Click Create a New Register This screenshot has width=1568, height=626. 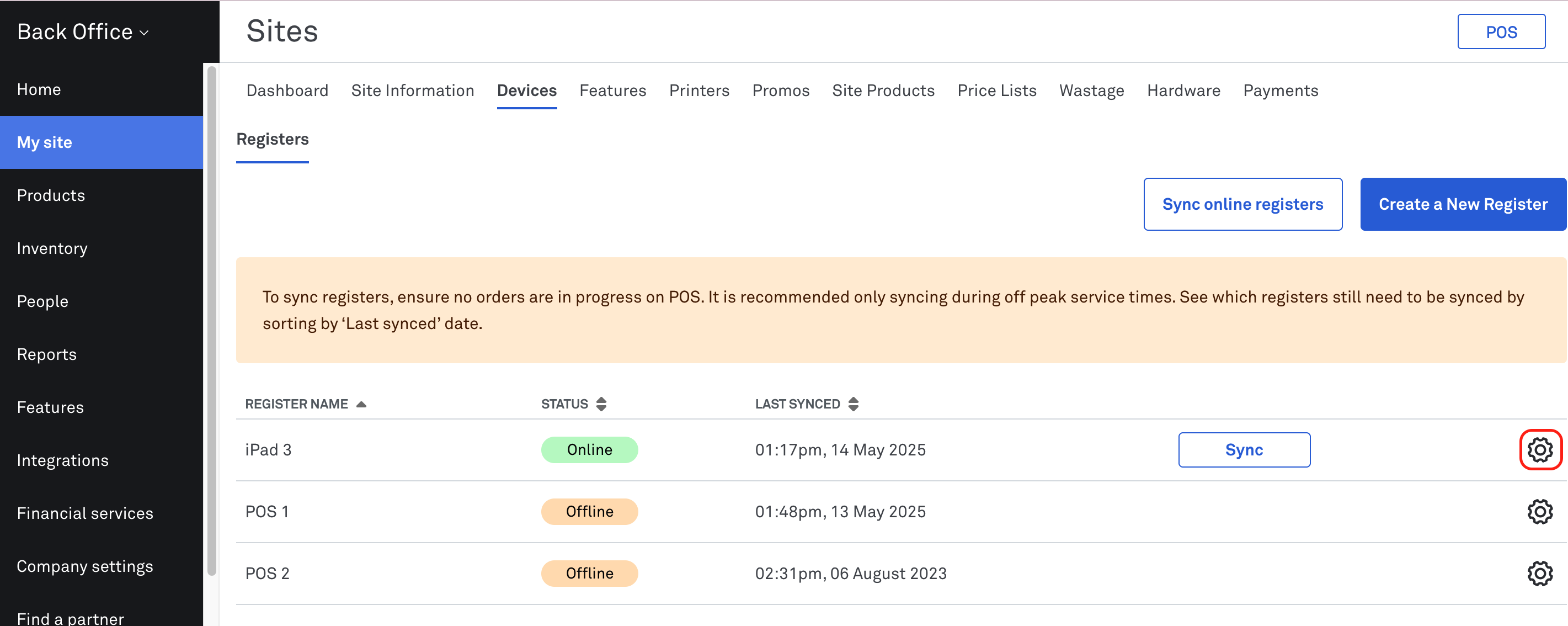point(1463,204)
